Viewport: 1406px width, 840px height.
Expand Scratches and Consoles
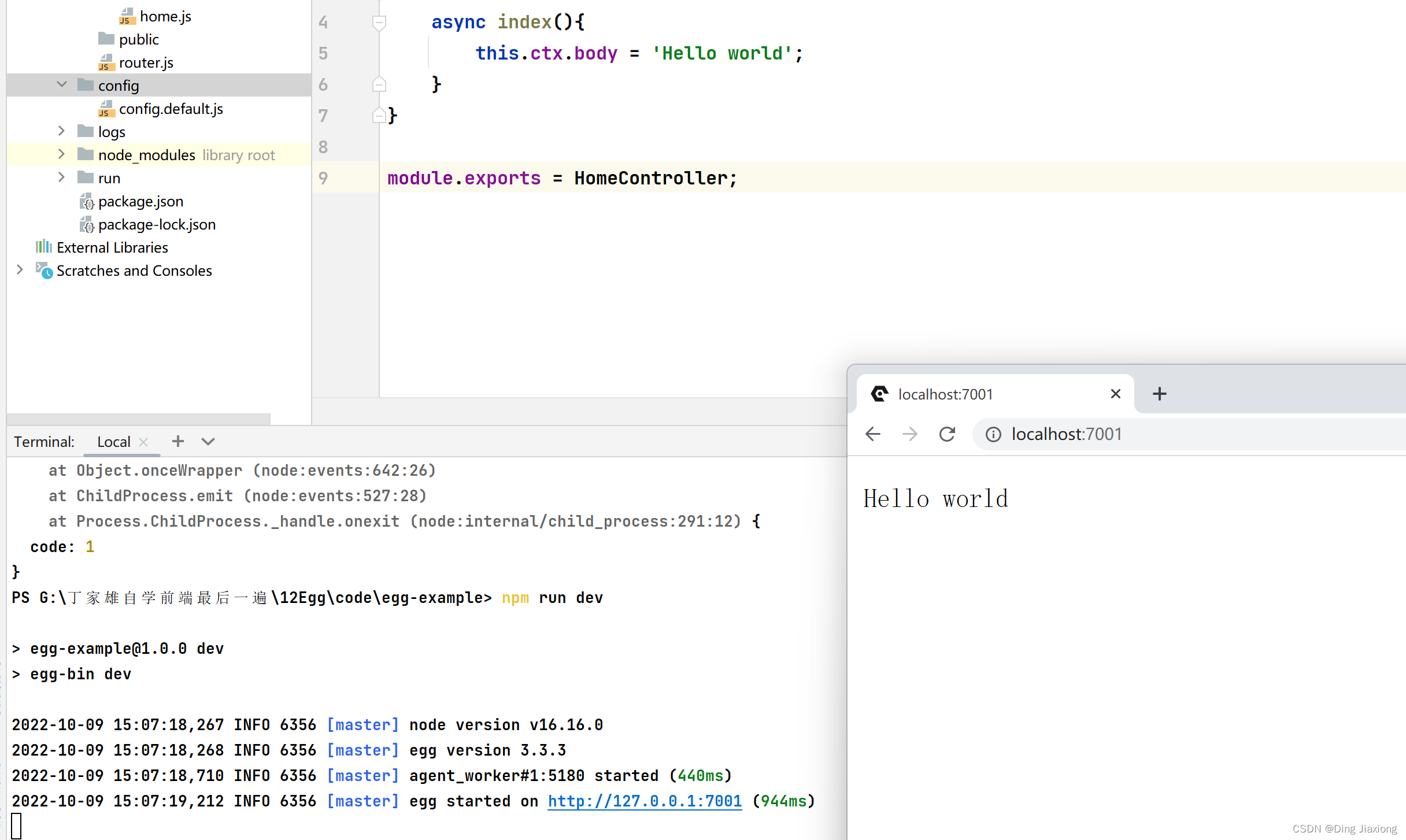20,270
